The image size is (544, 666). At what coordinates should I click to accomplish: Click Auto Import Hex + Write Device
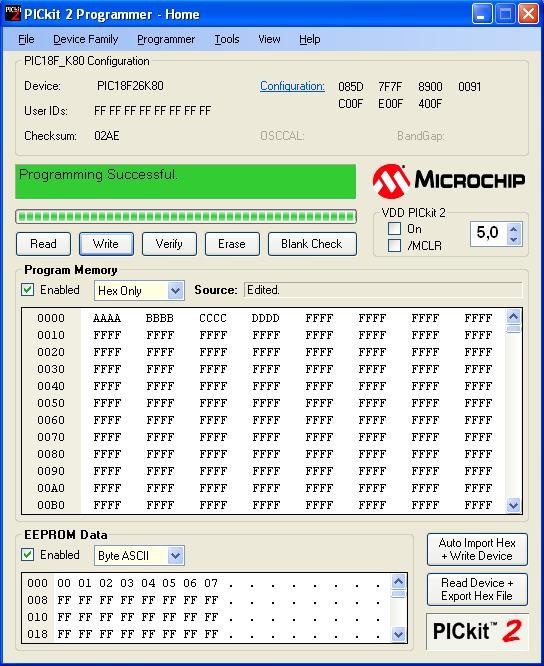(x=477, y=550)
